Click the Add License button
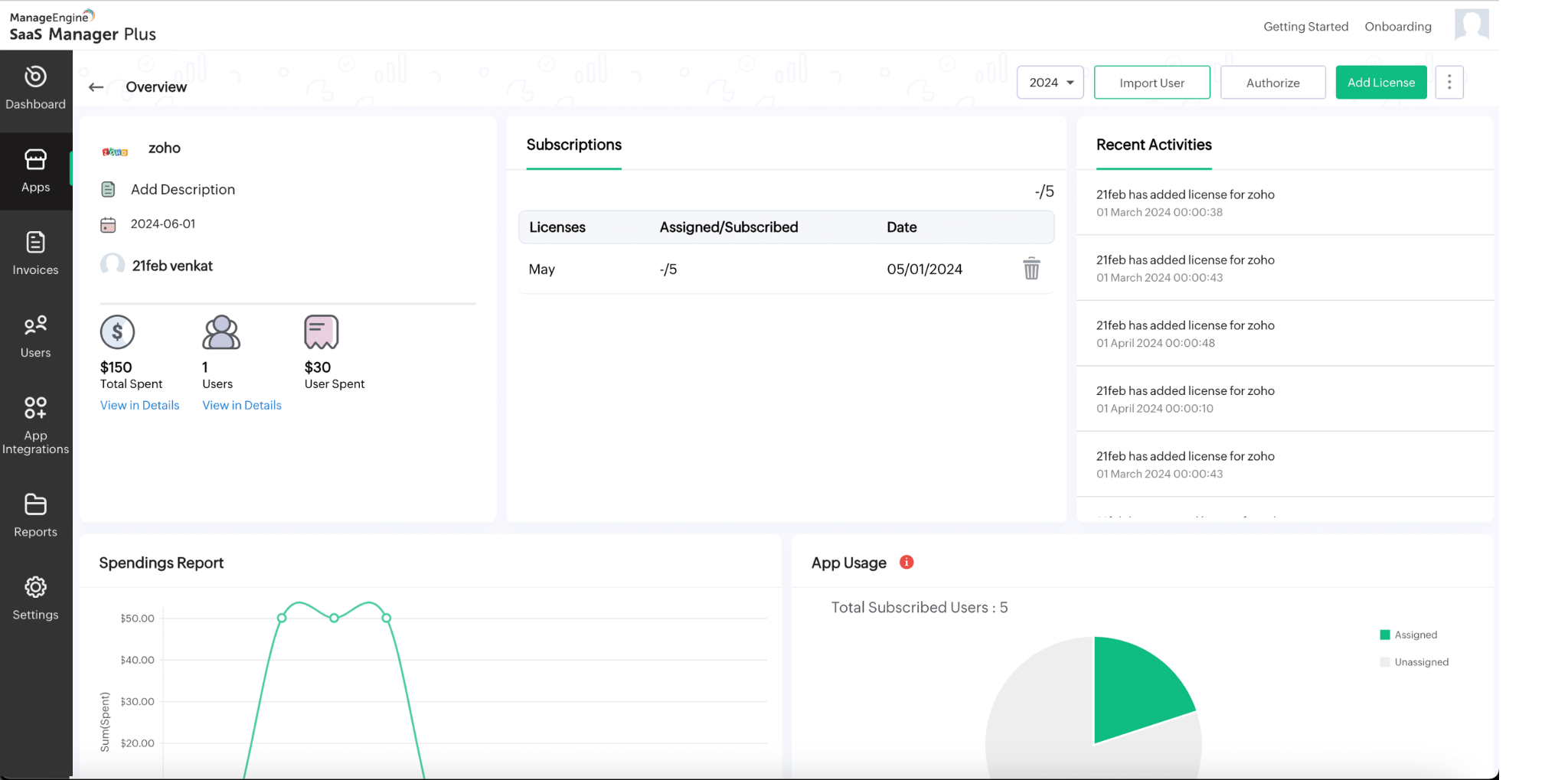This screenshot has width=1568, height=780. click(x=1380, y=83)
